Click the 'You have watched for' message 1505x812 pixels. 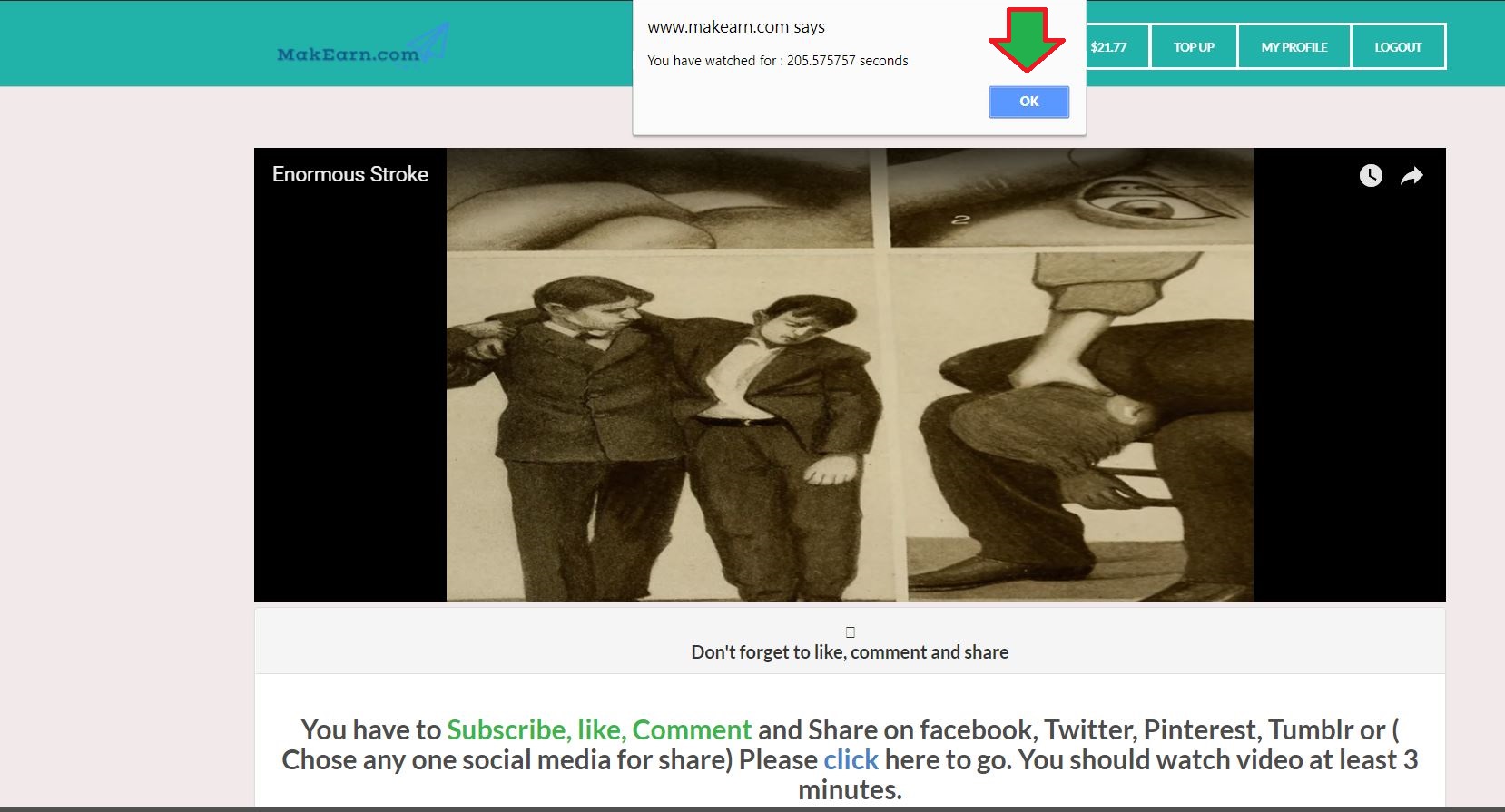778,61
